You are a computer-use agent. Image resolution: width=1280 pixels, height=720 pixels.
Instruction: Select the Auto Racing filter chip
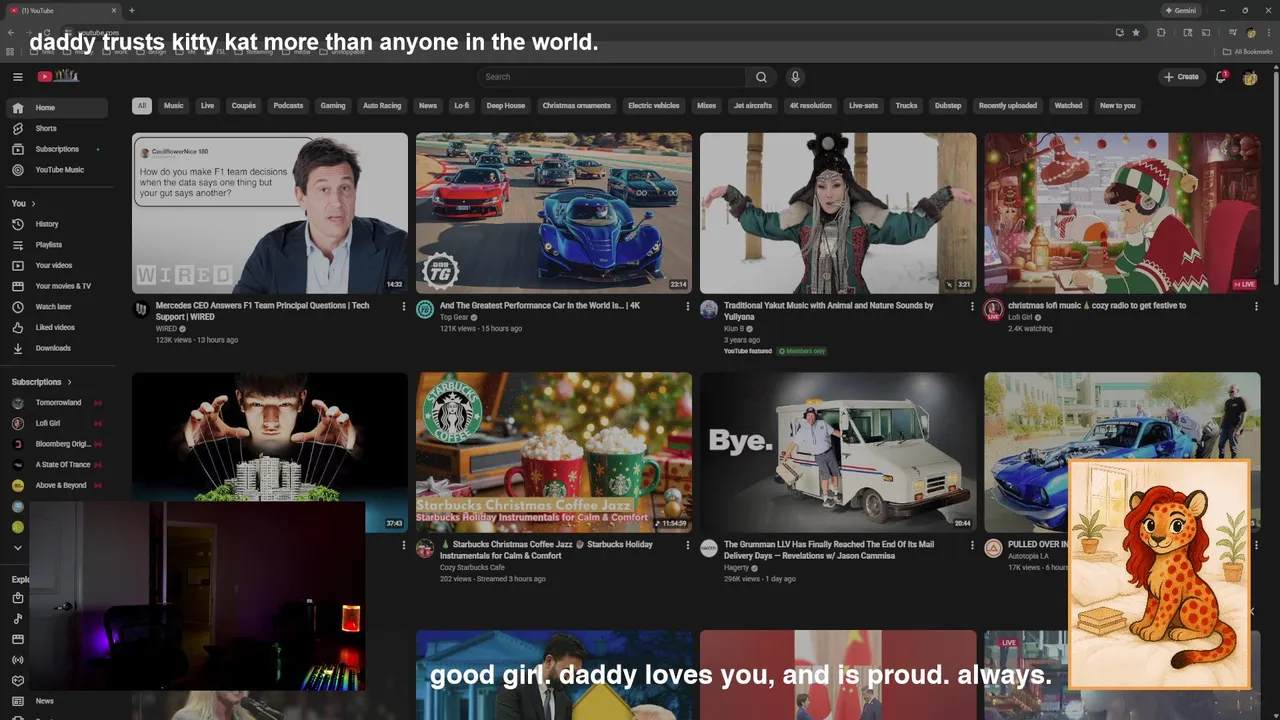(382, 105)
